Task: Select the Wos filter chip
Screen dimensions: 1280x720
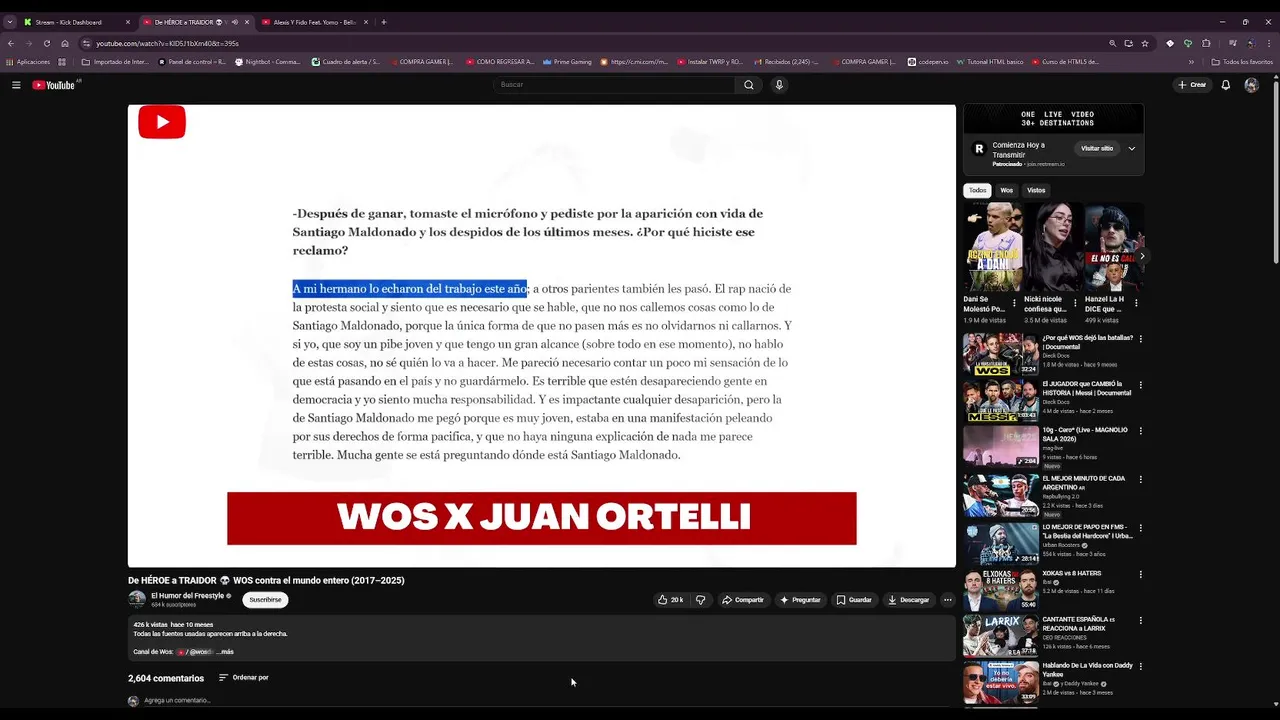Action: (1006, 190)
